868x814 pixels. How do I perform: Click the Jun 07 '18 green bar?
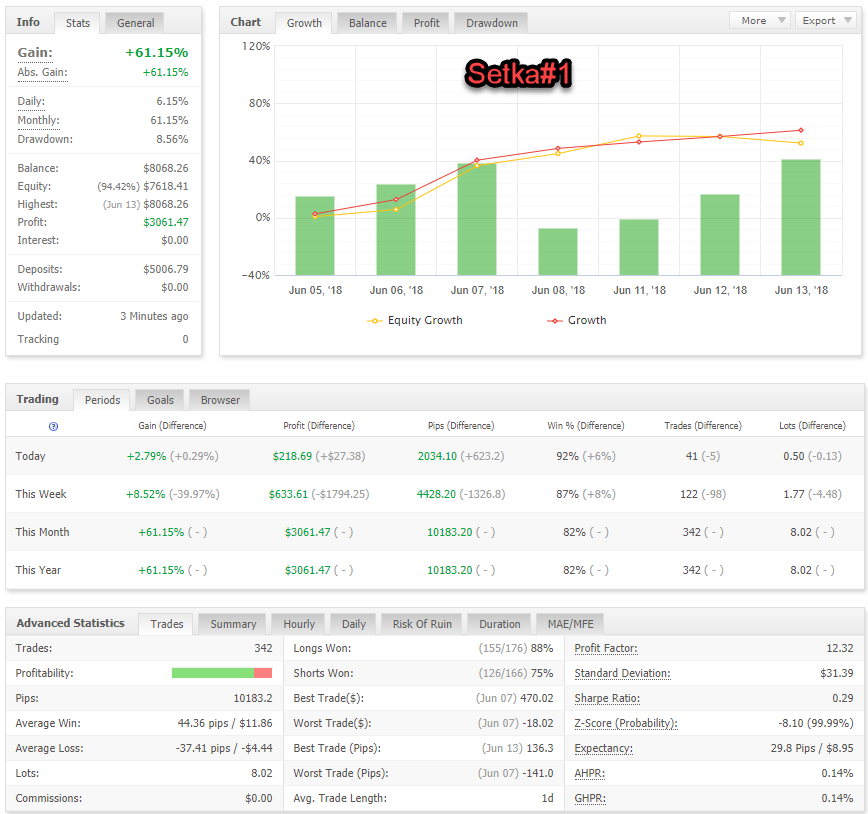click(477, 219)
